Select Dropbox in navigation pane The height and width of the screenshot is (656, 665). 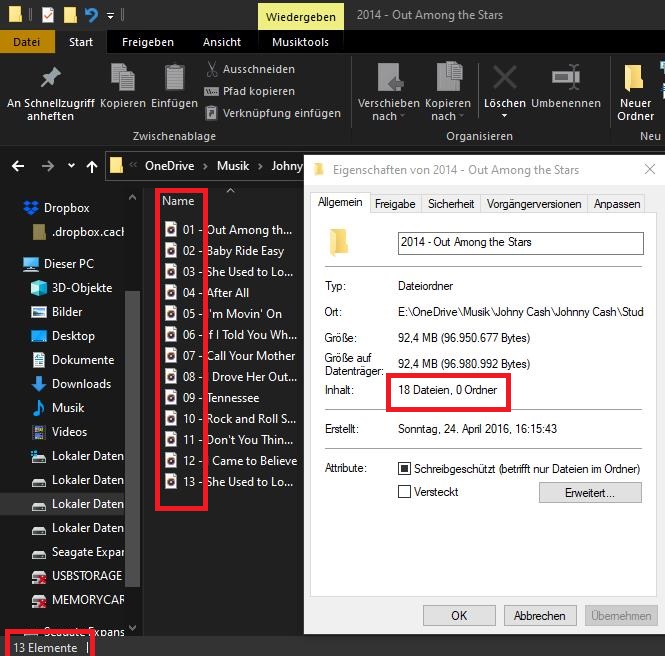pyautogui.click(x=56, y=208)
